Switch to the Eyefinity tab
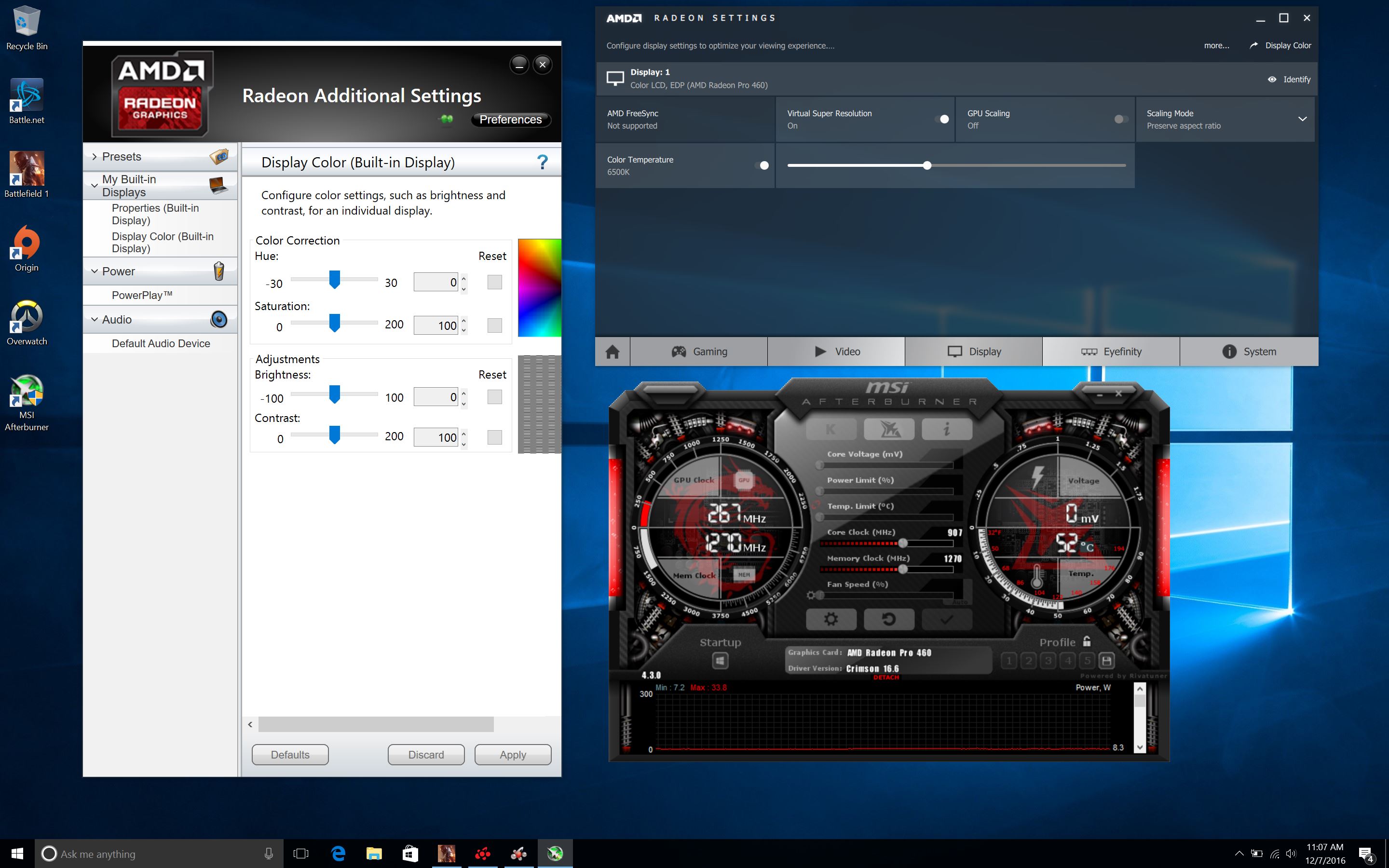The width and height of the screenshot is (1389, 868). 1111,352
